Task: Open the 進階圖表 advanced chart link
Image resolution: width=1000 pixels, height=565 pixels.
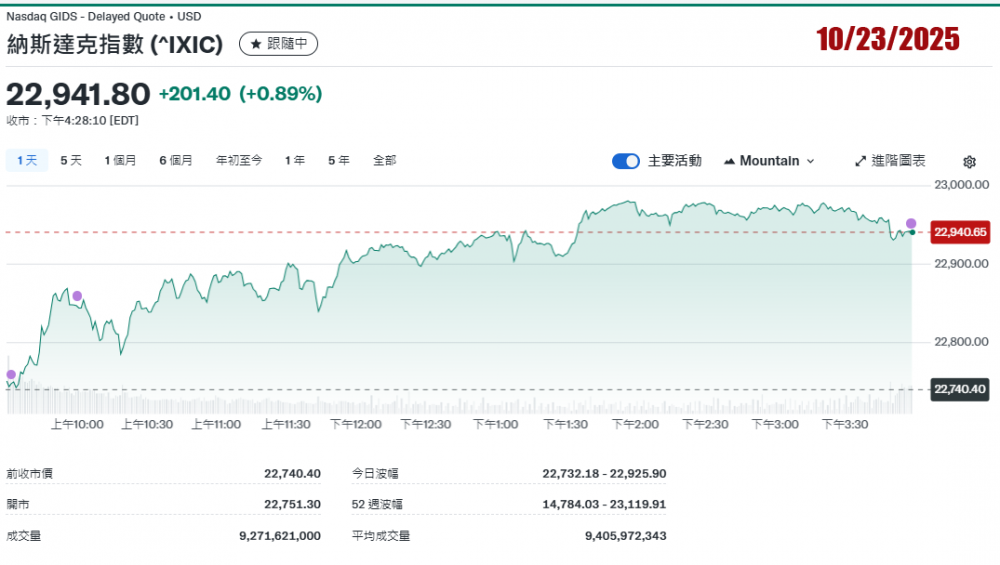Action: click(898, 161)
